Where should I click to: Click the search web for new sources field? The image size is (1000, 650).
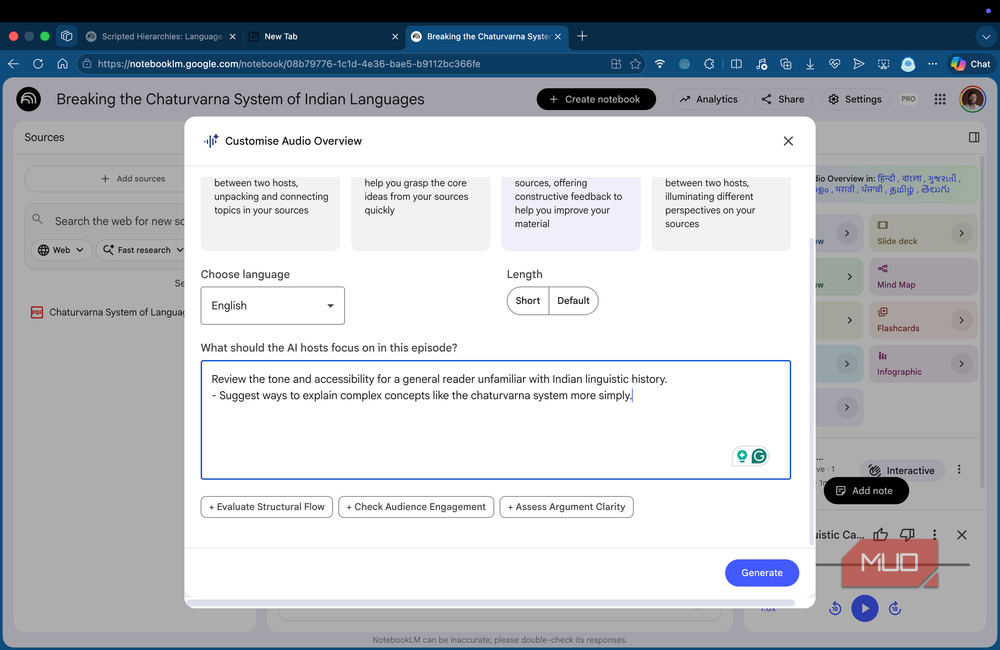pos(118,221)
